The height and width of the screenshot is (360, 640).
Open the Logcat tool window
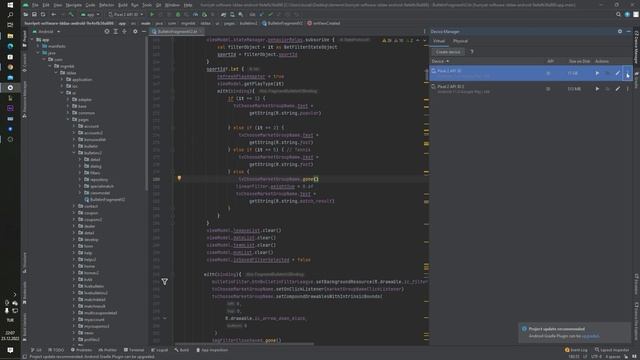tap(160, 350)
